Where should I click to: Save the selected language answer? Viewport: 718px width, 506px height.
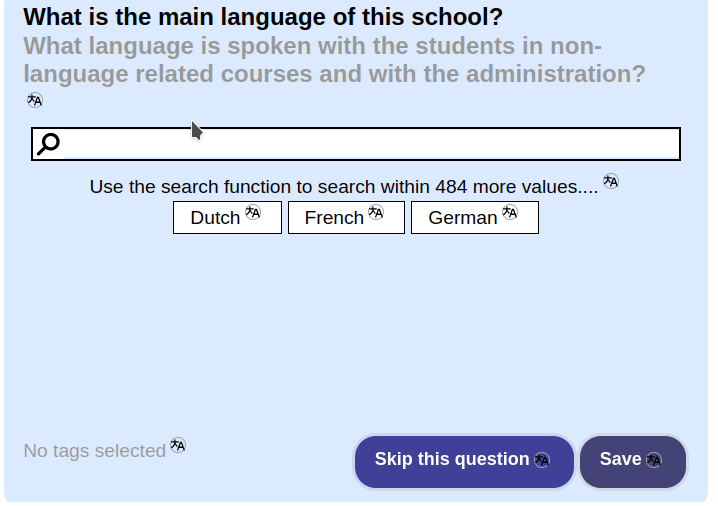pyautogui.click(x=621, y=460)
